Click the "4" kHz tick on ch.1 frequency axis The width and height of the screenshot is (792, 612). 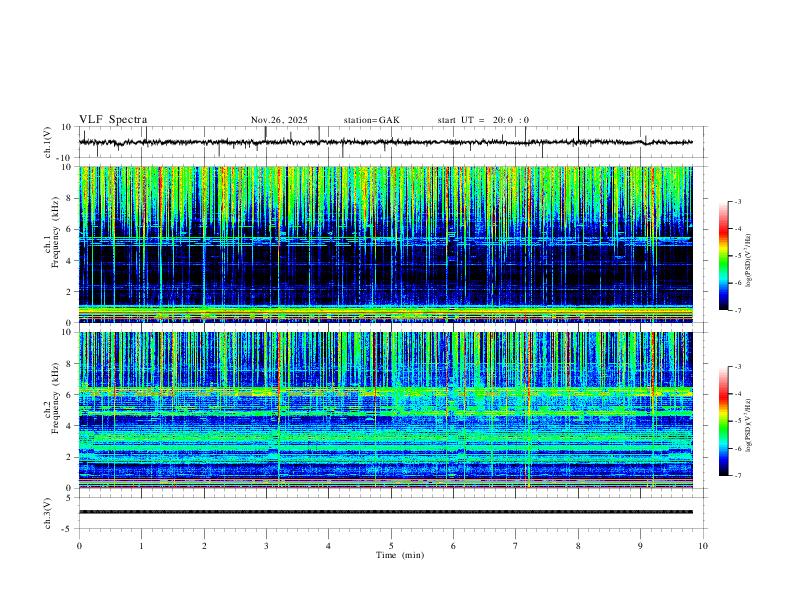point(69,260)
